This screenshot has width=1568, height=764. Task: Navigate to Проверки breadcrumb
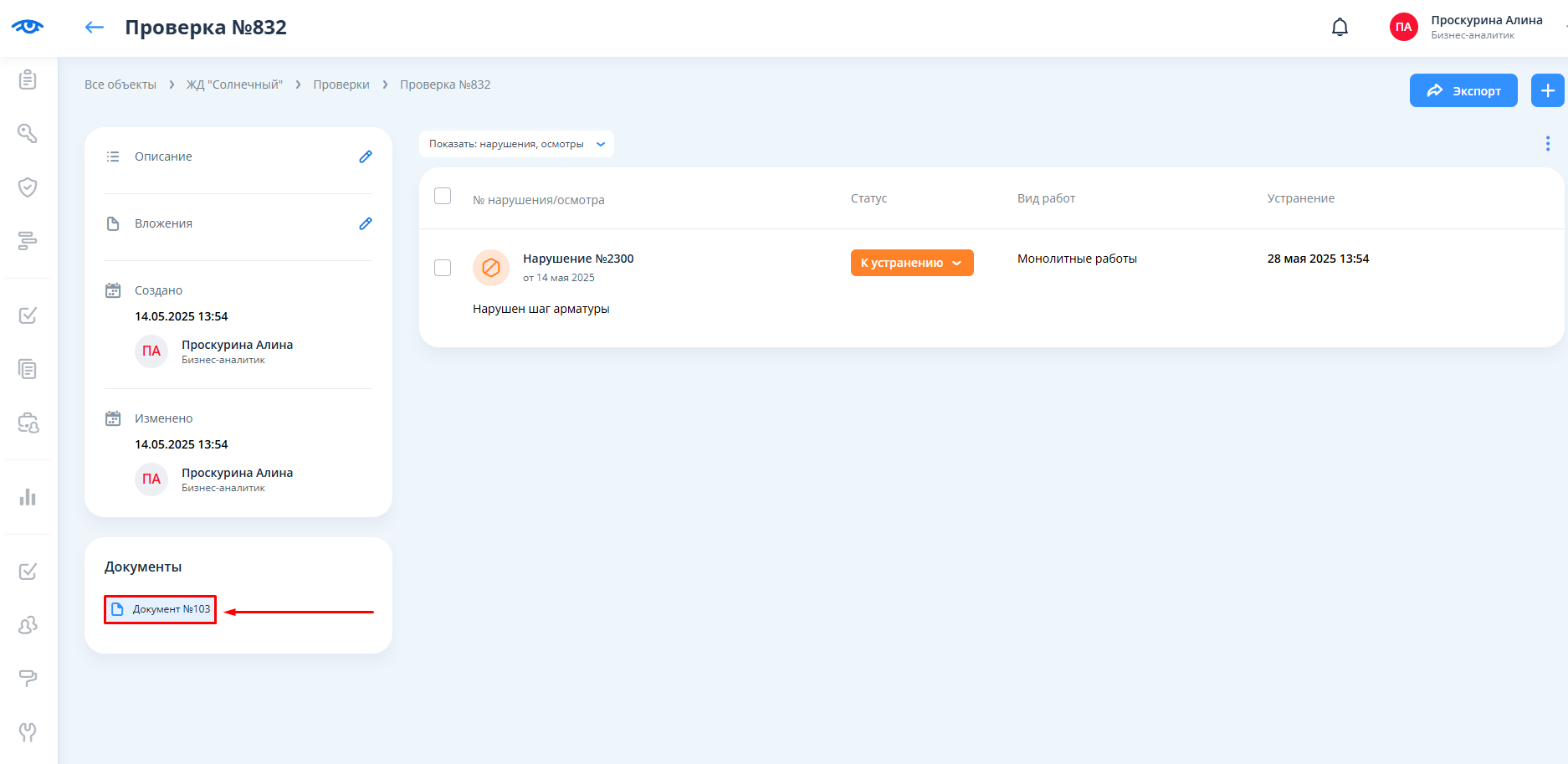[x=341, y=85]
